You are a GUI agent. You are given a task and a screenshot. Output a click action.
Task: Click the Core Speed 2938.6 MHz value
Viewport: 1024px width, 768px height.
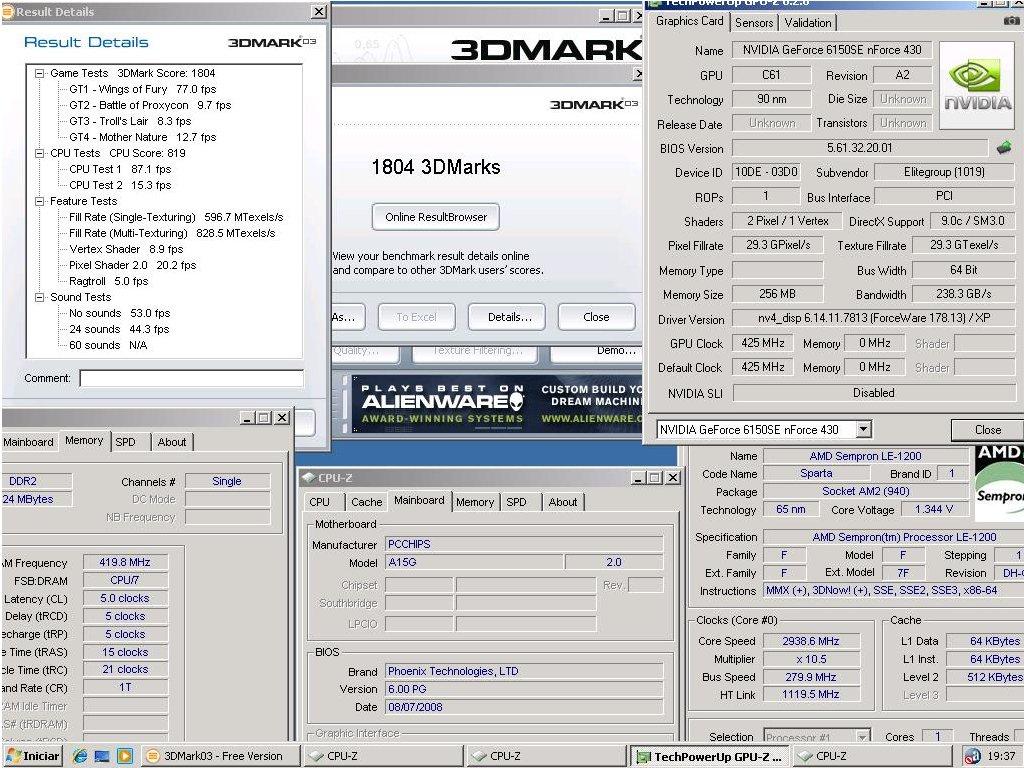(810, 641)
